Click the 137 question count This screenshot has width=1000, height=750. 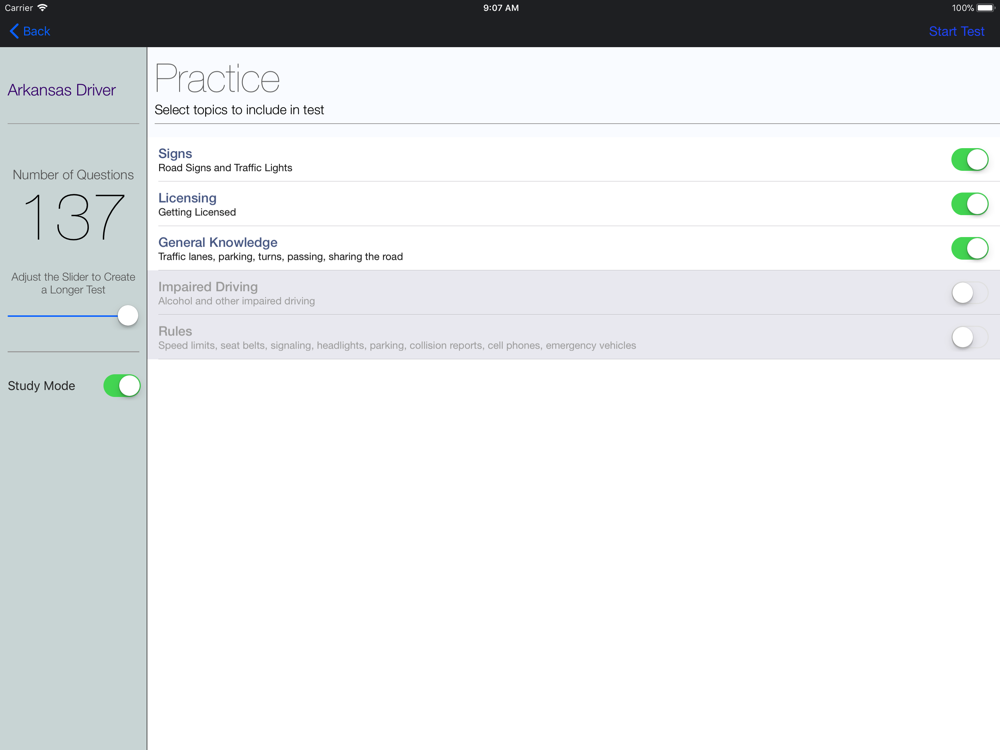73,217
